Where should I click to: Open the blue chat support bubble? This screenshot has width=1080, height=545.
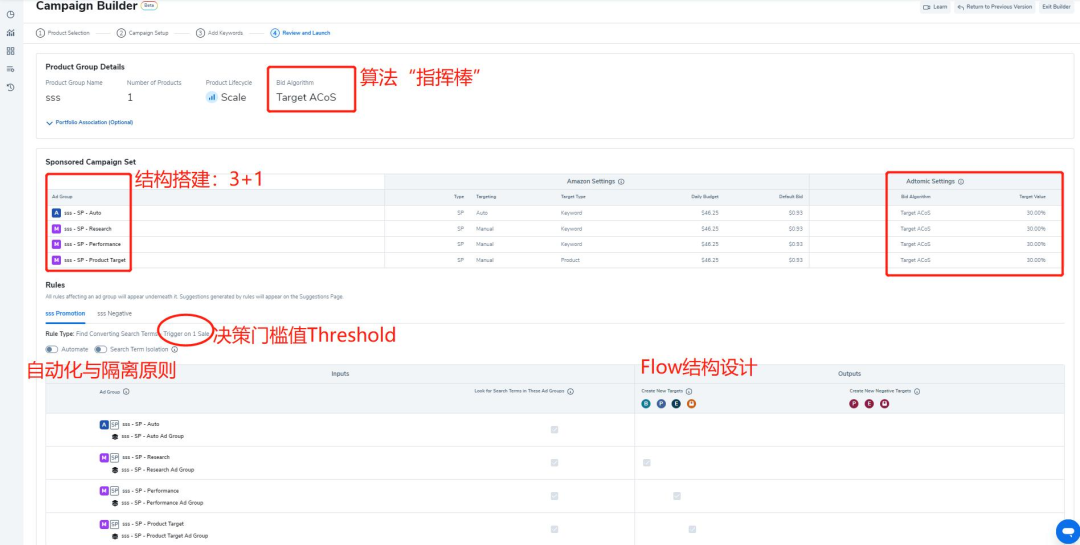click(x=1067, y=531)
